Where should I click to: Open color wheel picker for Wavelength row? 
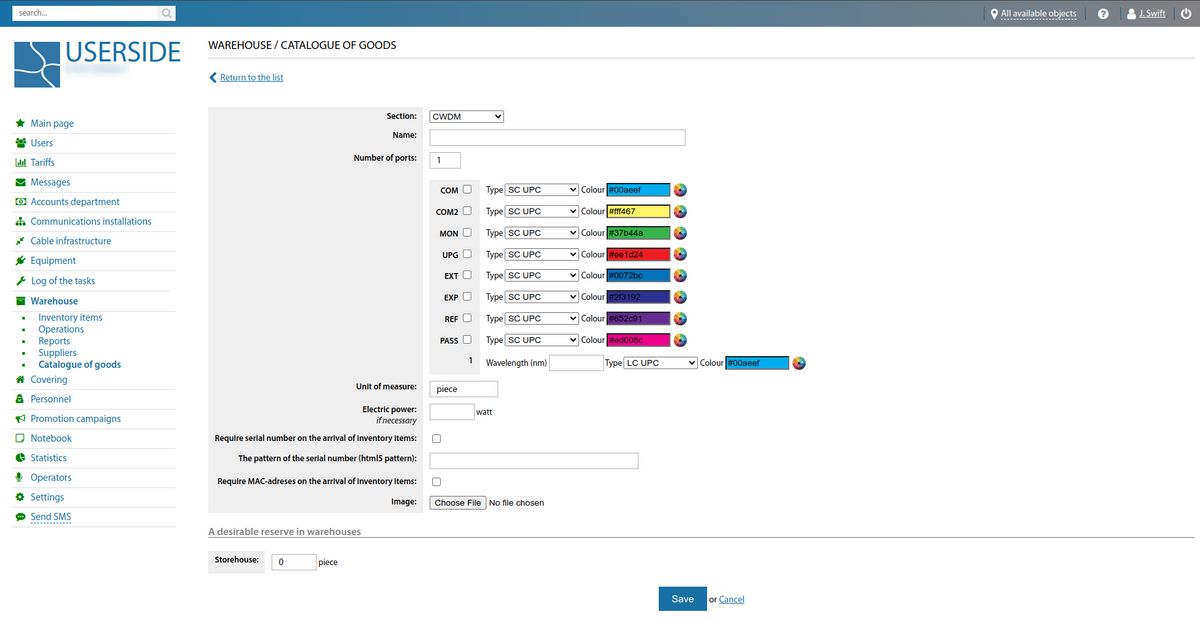point(799,363)
